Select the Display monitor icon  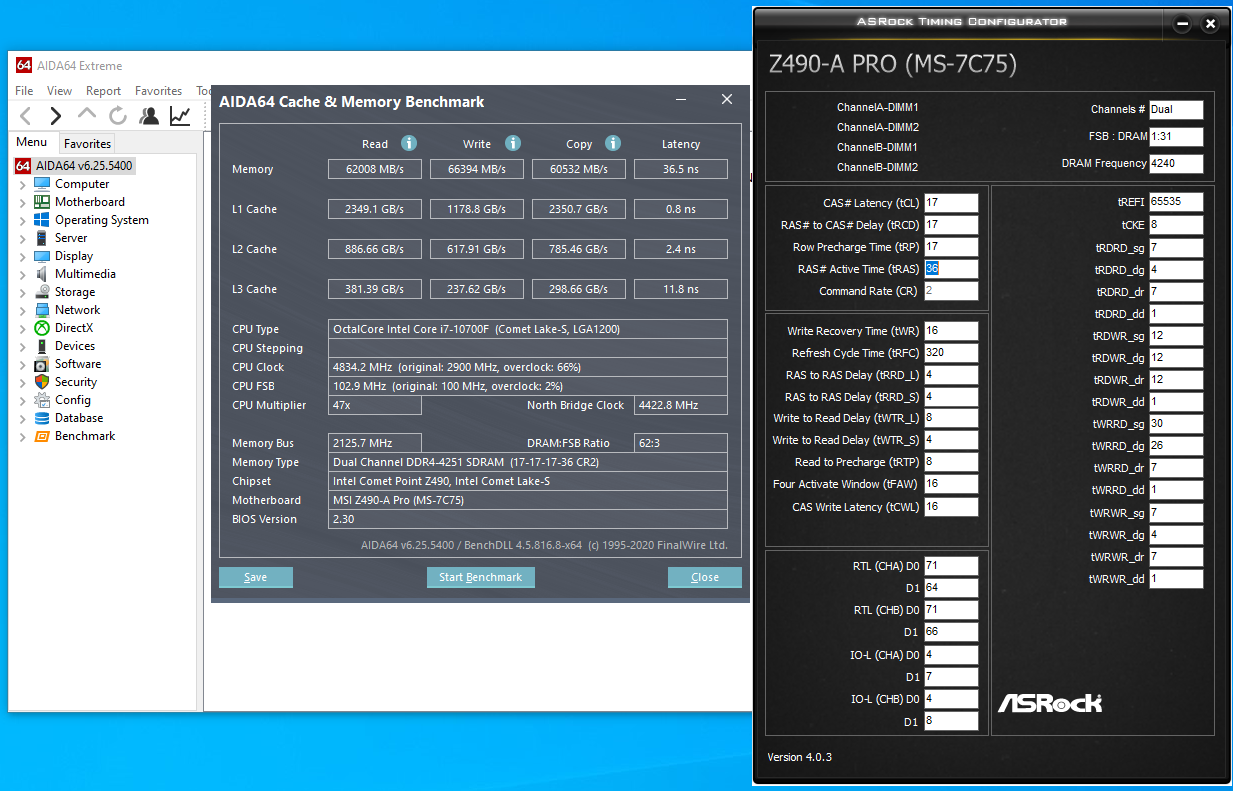[42, 256]
